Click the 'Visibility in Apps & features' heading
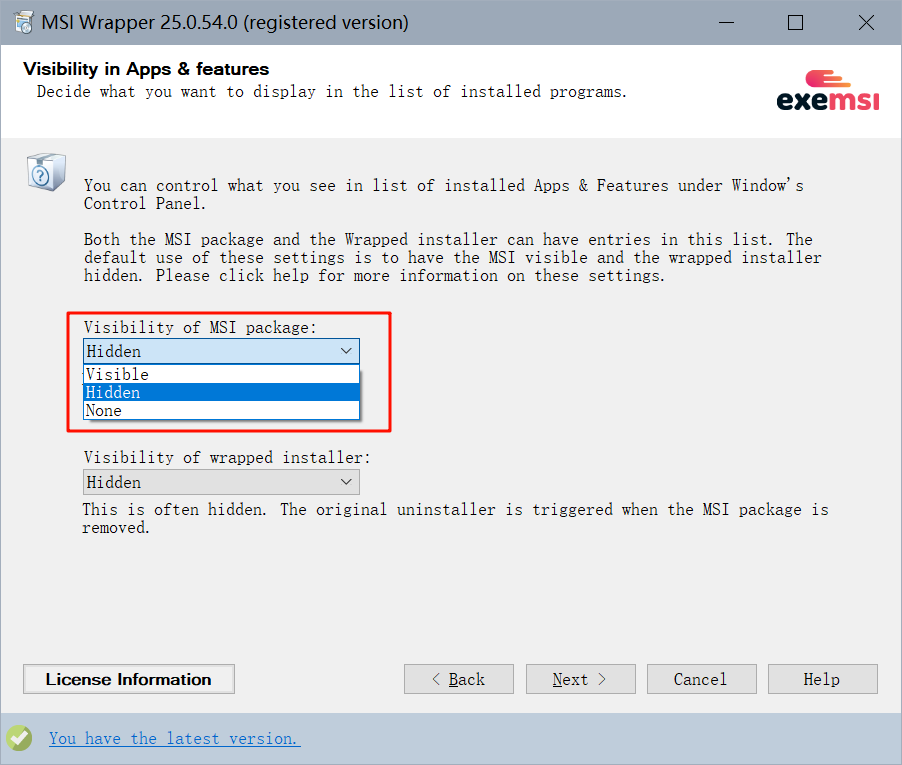This screenshot has height=765, width=902. (x=146, y=69)
